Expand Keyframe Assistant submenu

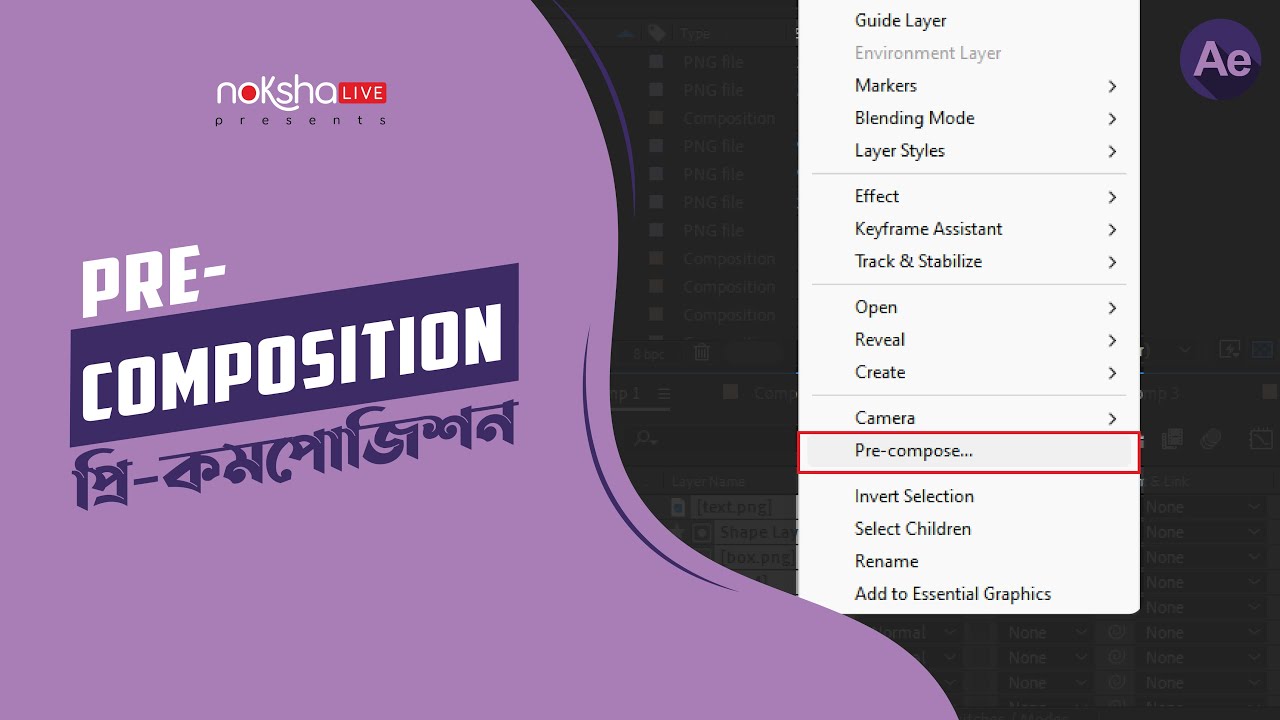click(968, 229)
